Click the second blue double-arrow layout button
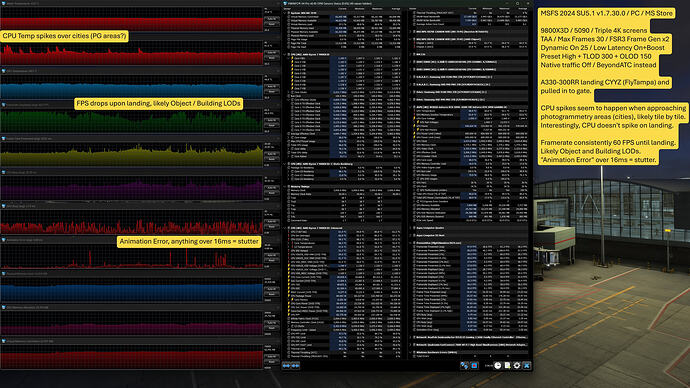Image resolution: width=690 pixels, height=388 pixels. pos(295,366)
